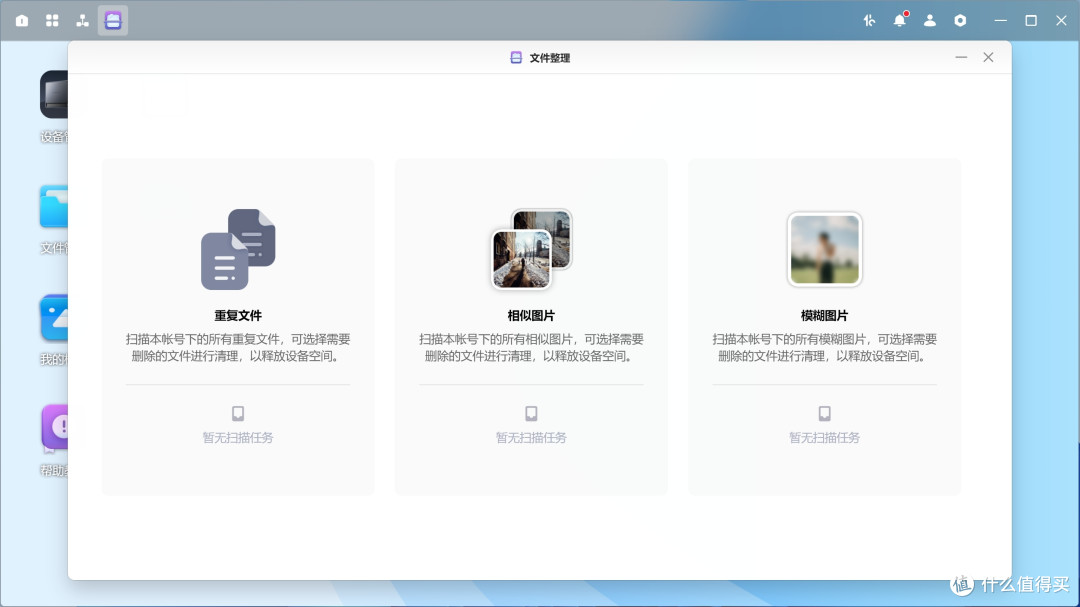Click the 模糊图片 description text
The width and height of the screenshot is (1080, 607).
click(x=824, y=347)
